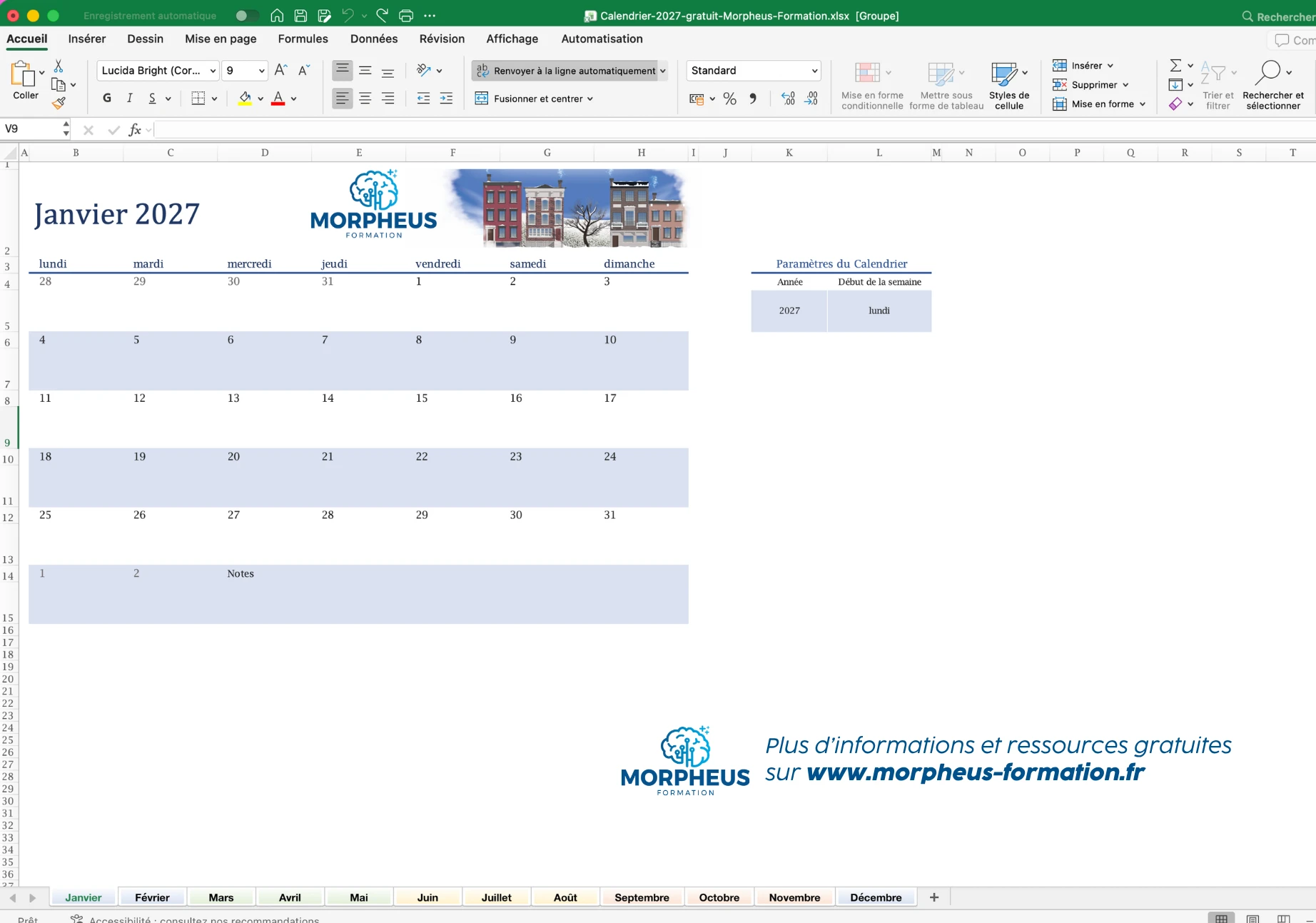Open the font size dropdown showing 9

[261, 71]
